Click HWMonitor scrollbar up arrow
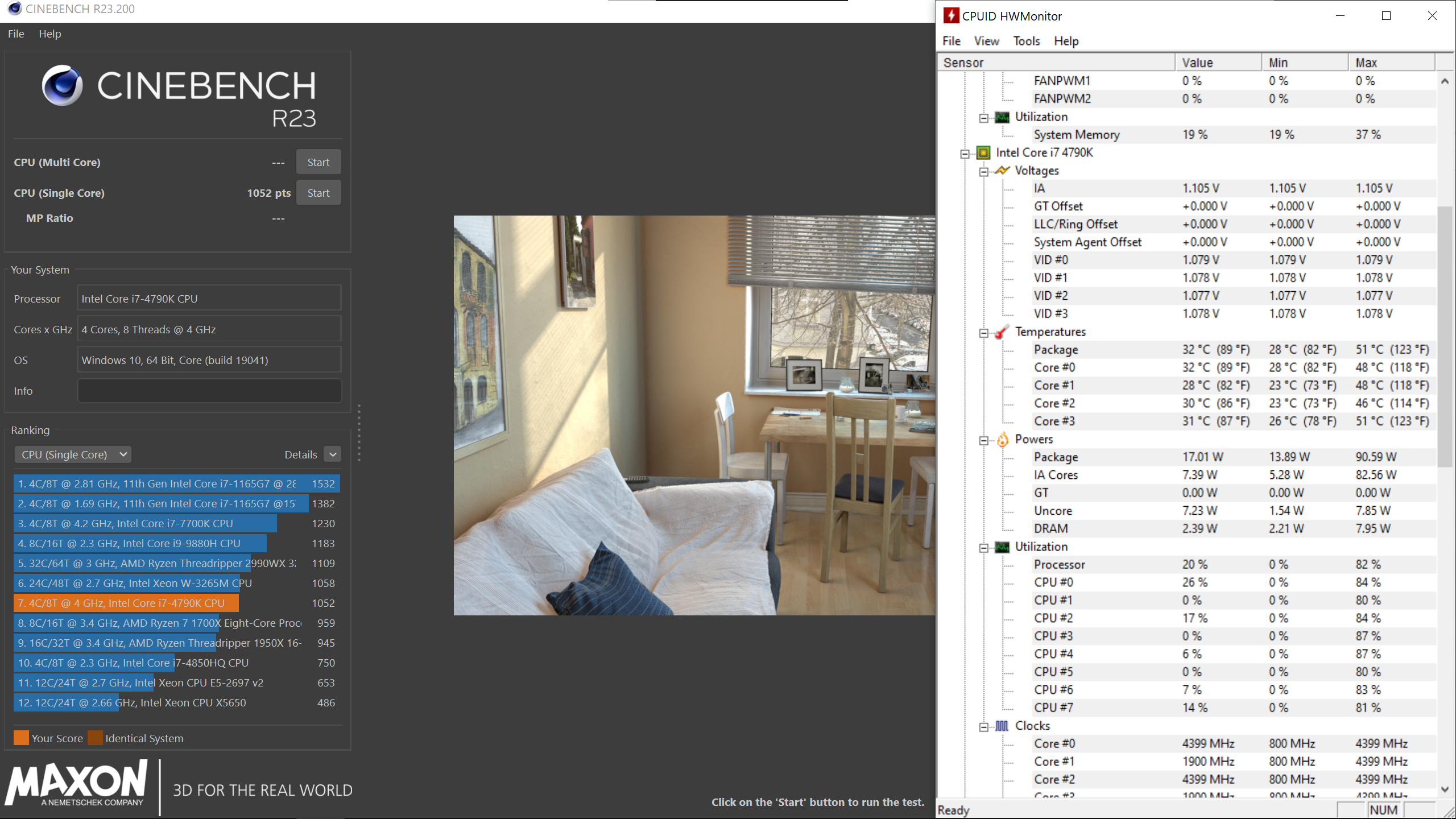Viewport: 1456px width, 819px height. (x=1445, y=81)
